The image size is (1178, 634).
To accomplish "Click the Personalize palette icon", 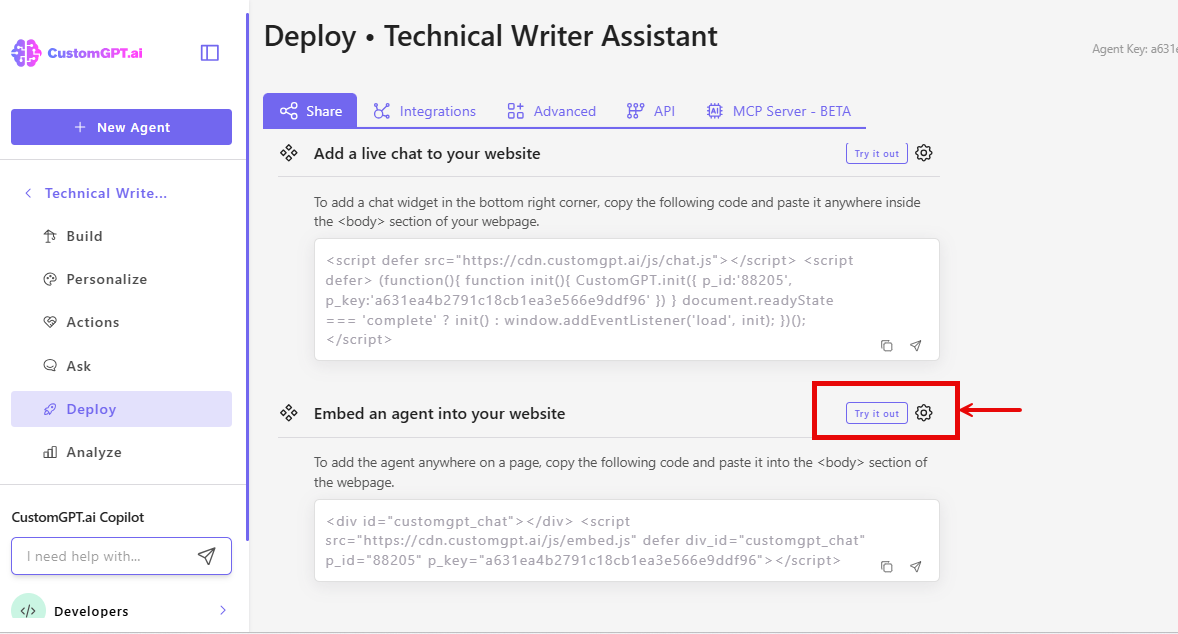I will pyautogui.click(x=50, y=279).
